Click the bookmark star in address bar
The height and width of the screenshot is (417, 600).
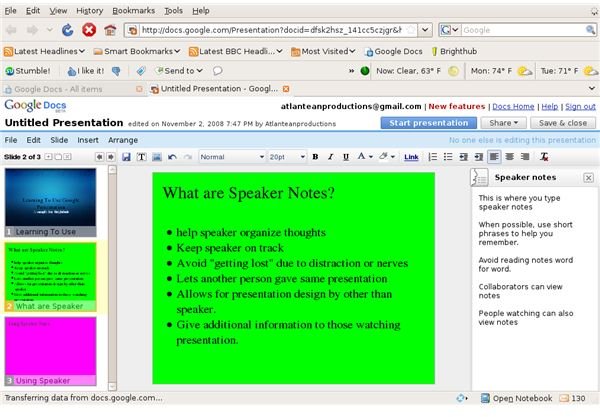(410, 30)
